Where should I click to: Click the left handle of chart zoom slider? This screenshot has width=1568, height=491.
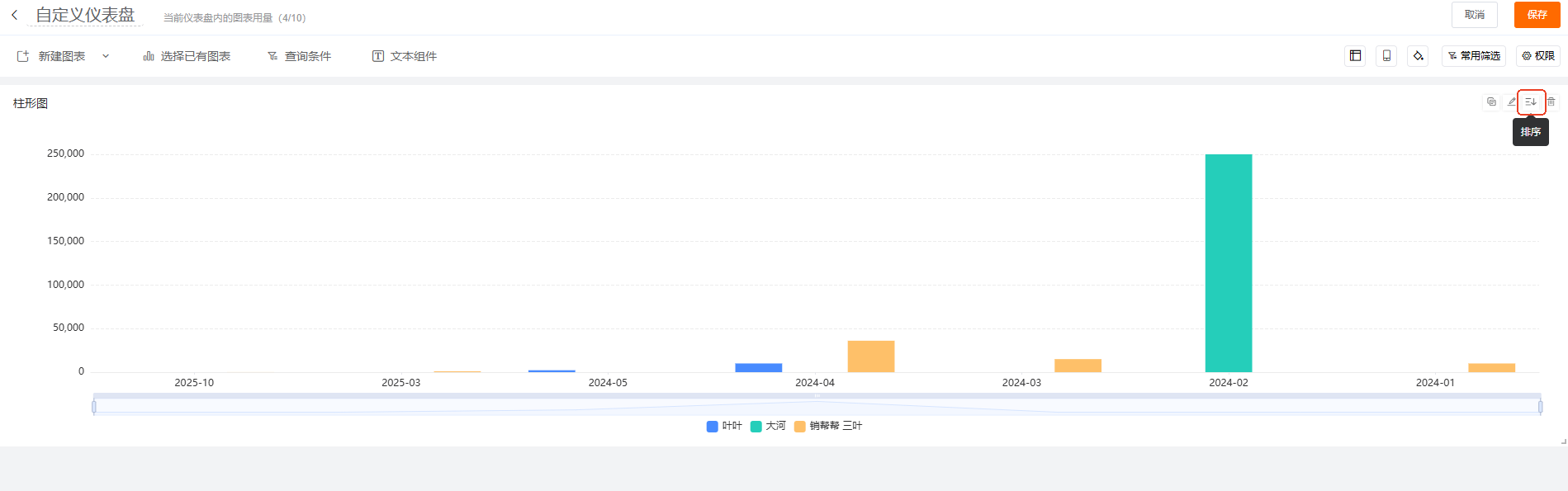[x=94, y=407]
